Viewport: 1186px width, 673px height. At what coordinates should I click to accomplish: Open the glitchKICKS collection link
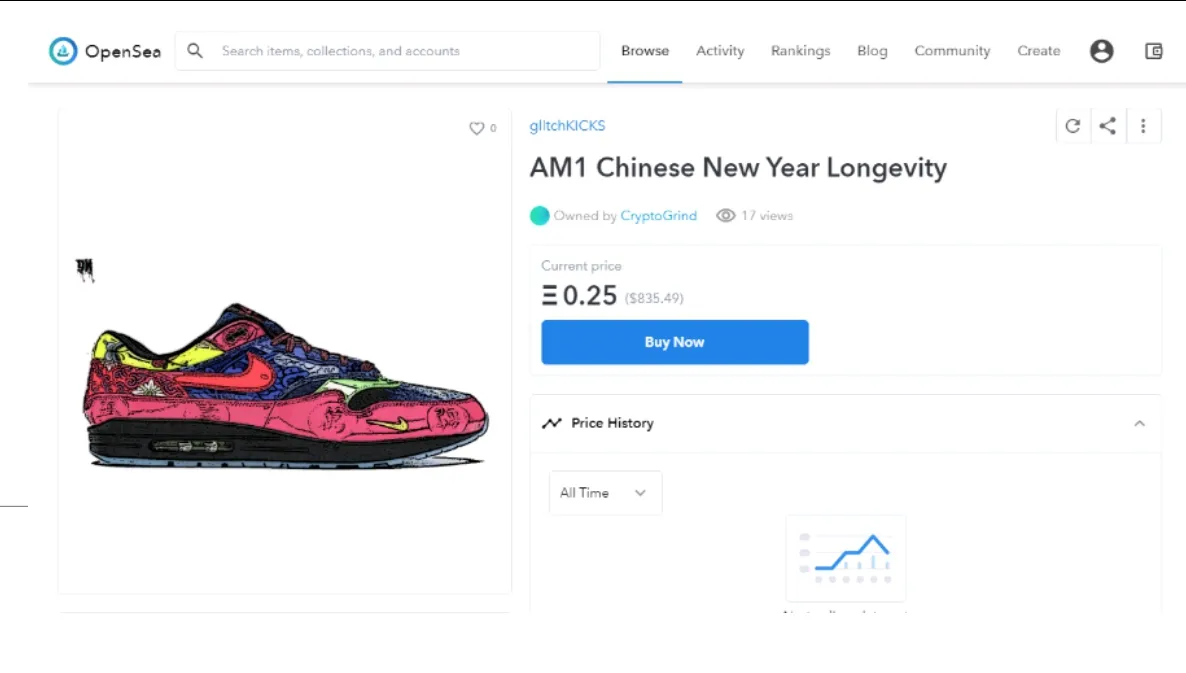567,126
